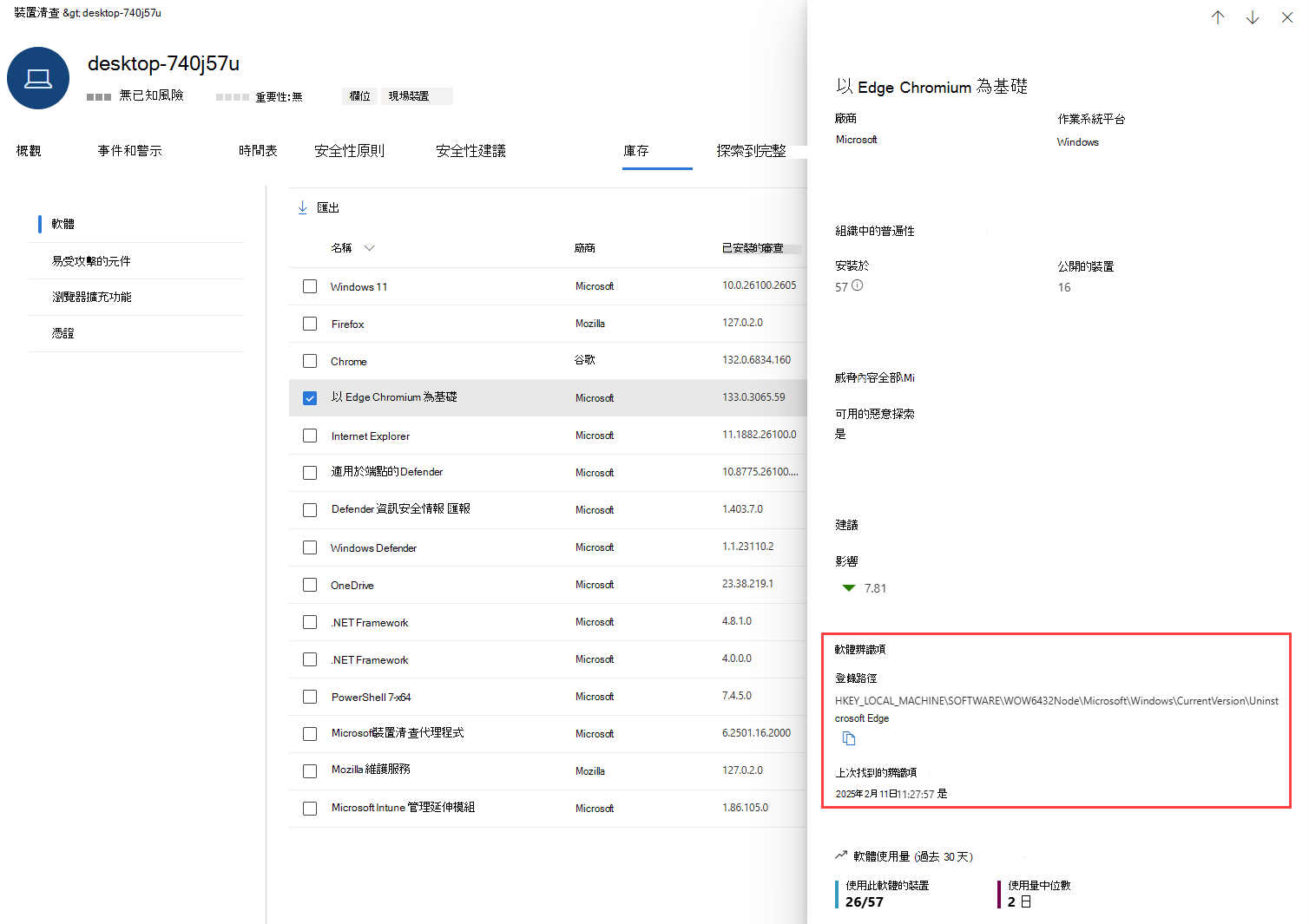Switch to the 安全性原則 tab
The height and width of the screenshot is (924, 1309).
[x=349, y=151]
